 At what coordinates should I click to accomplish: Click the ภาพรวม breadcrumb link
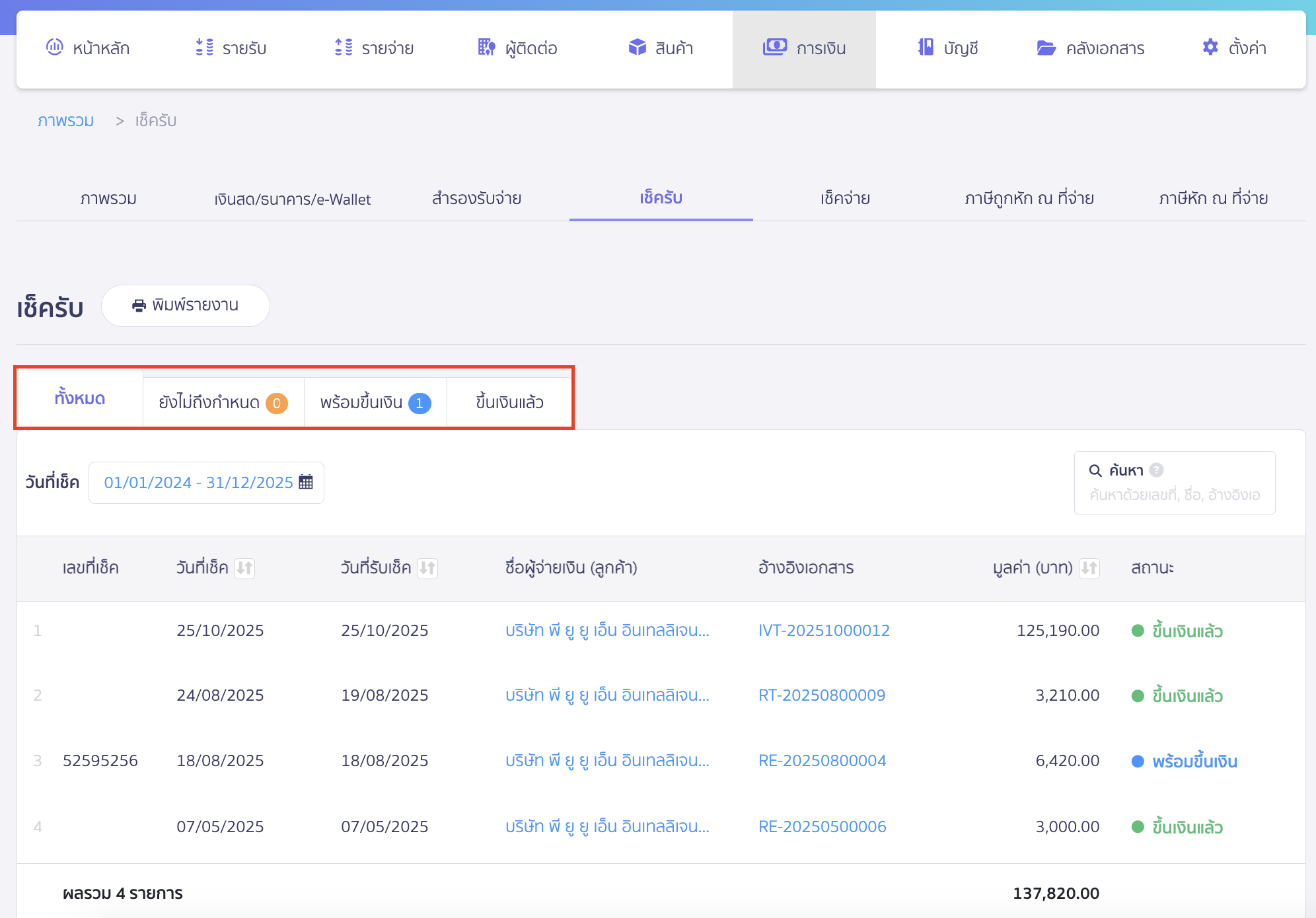click(x=65, y=121)
